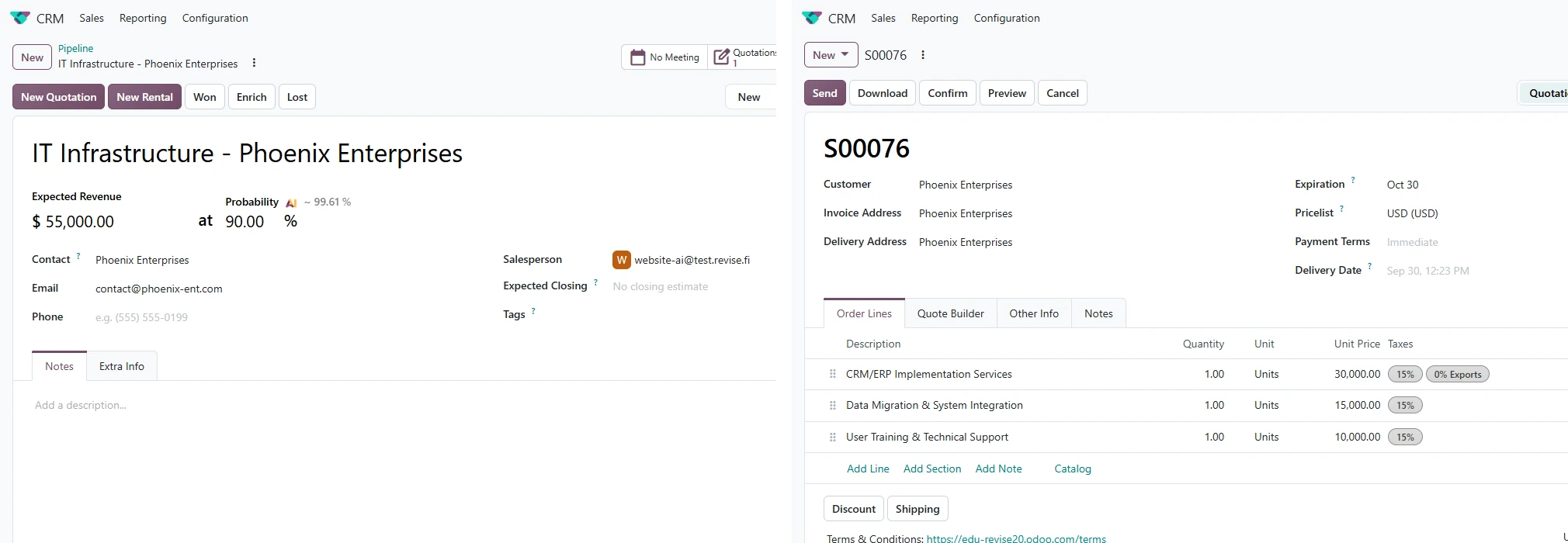The height and width of the screenshot is (543, 1568).
Task: Open the Delivery Address field
Action: (966, 242)
